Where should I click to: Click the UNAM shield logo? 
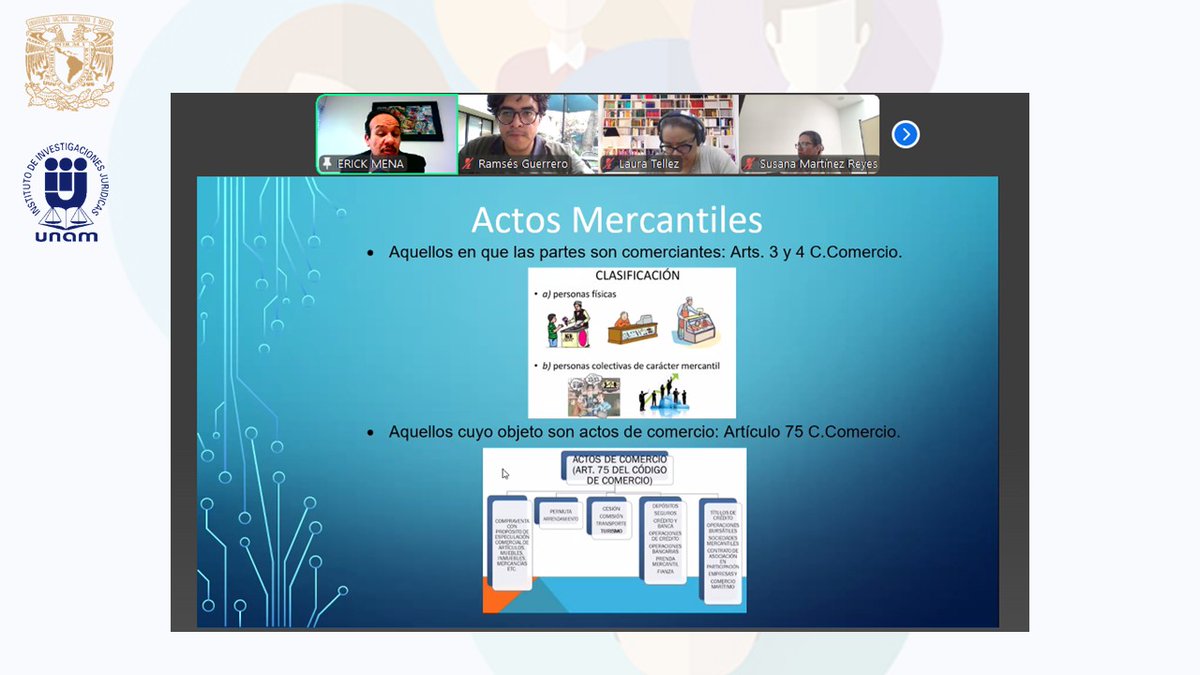[68, 56]
